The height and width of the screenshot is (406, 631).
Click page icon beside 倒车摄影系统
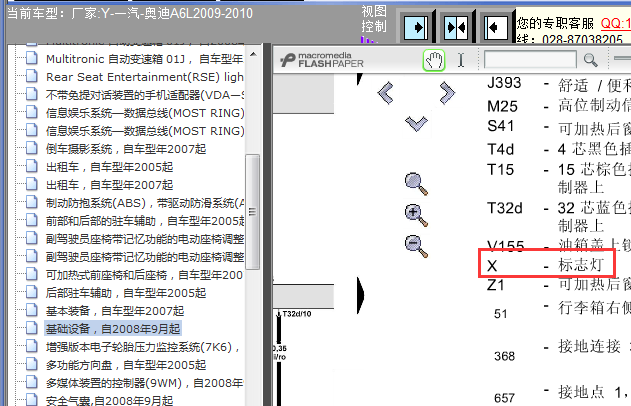[32, 148]
